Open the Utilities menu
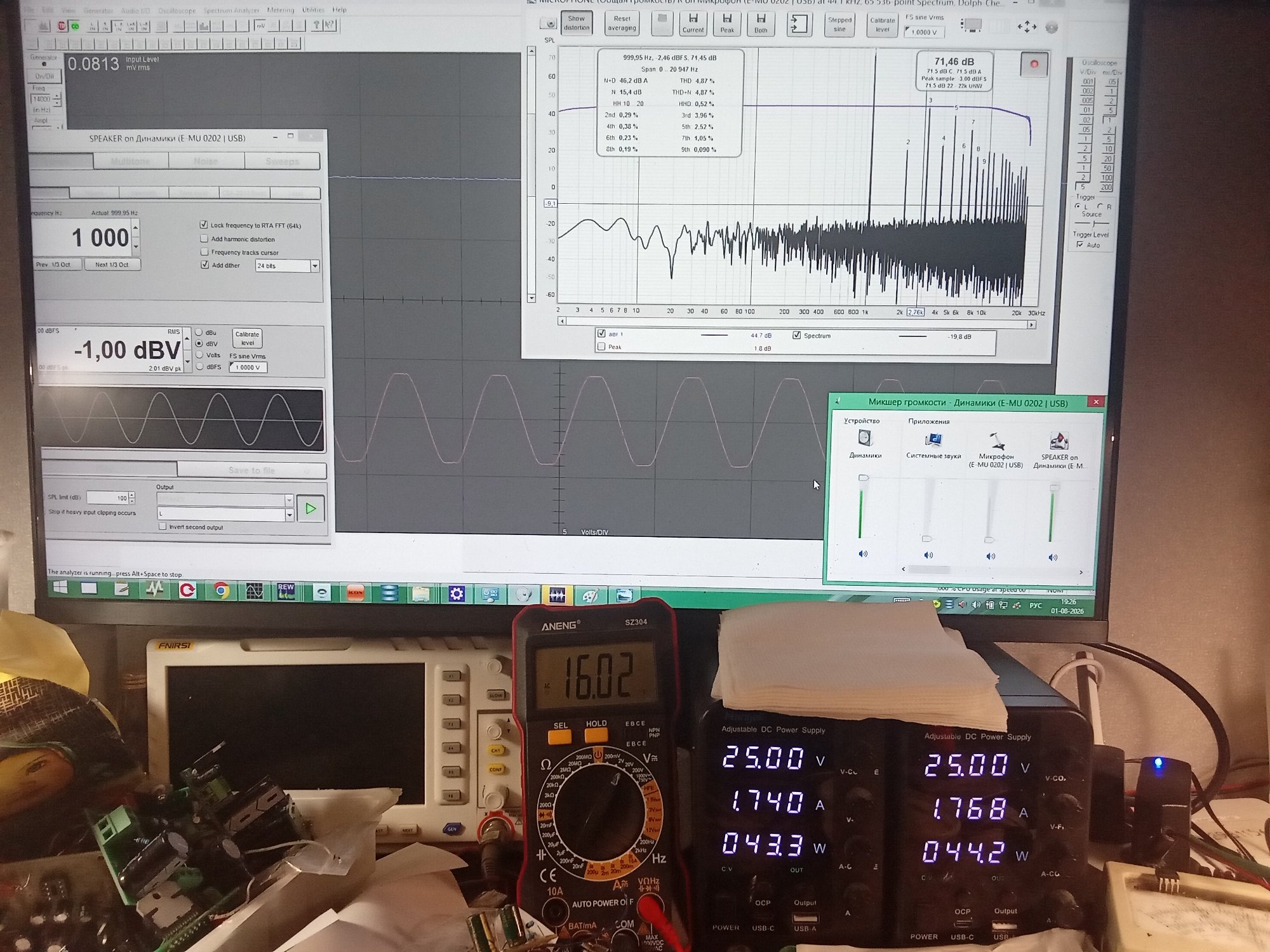 coord(313,10)
